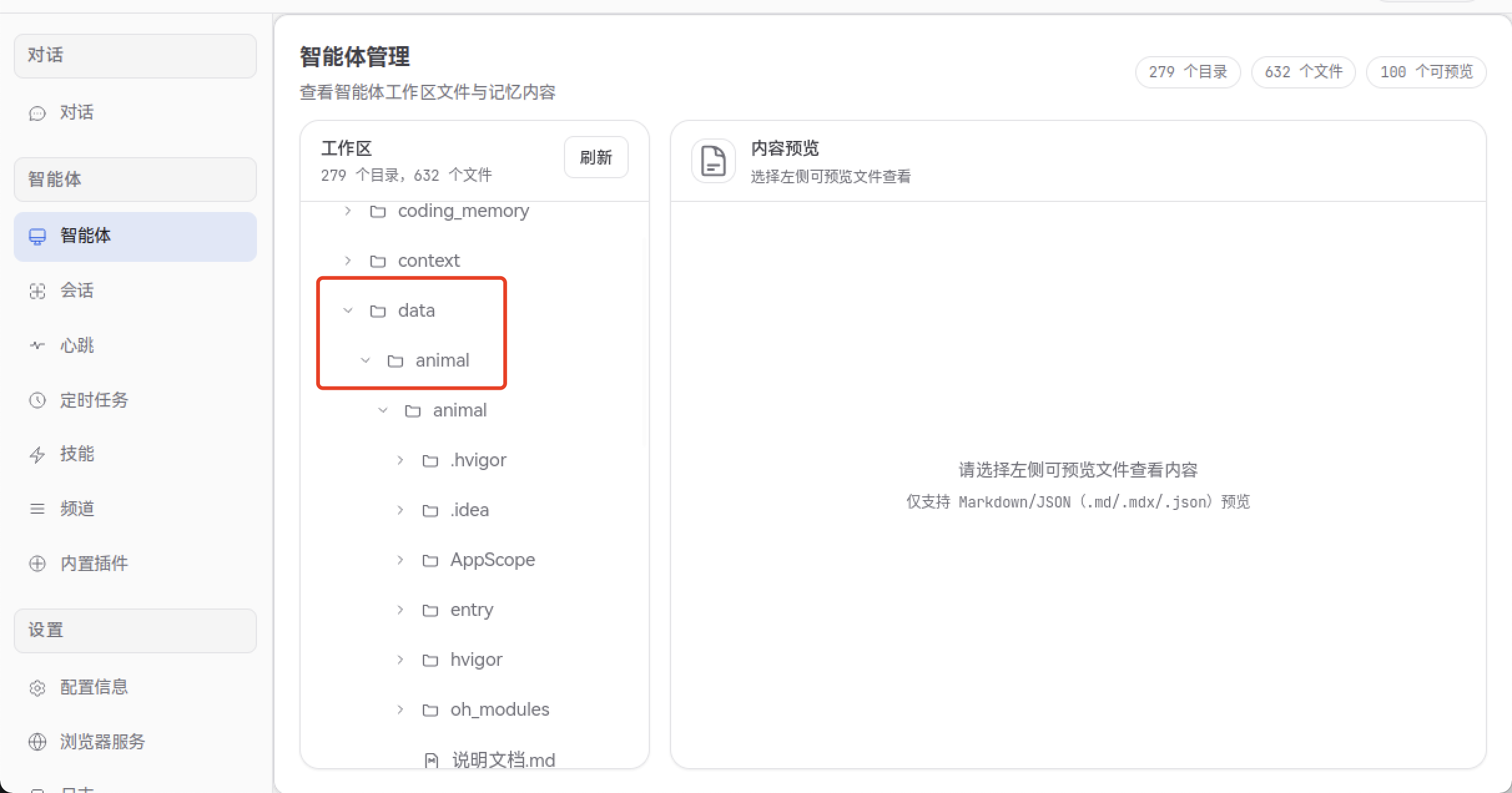
Task: Click the .hvigor folder icon
Action: click(430, 461)
